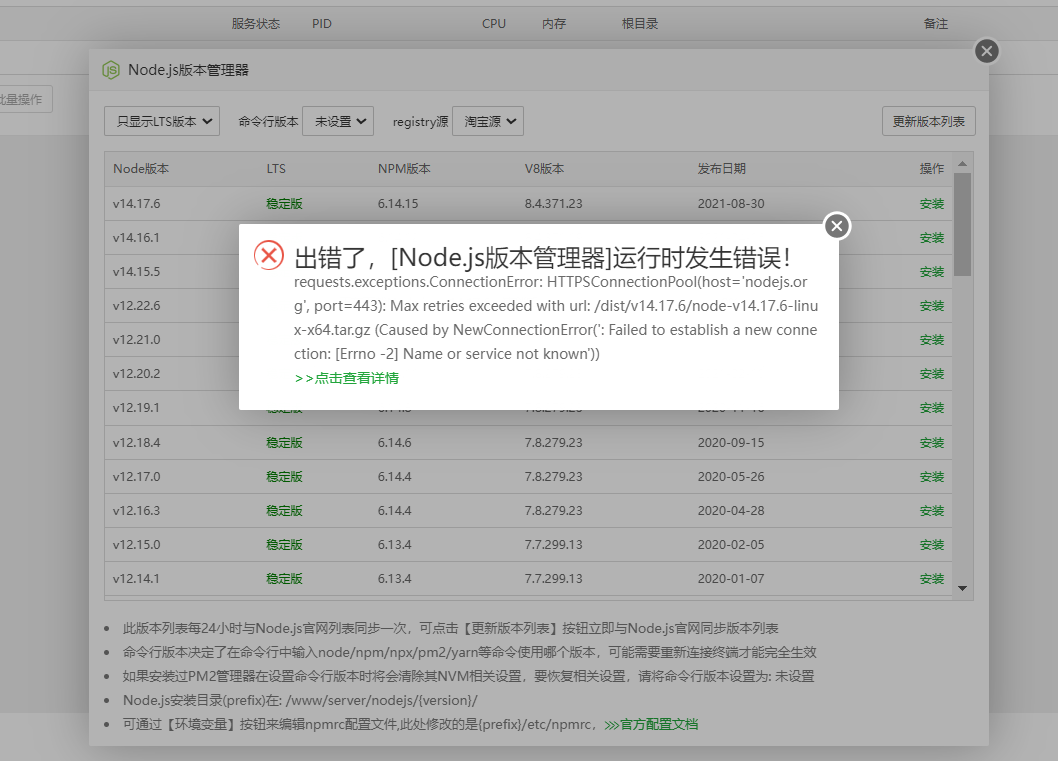Viewport: 1058px width, 761px height.
Task: Install Node version v12.16.3
Action: 931,510
